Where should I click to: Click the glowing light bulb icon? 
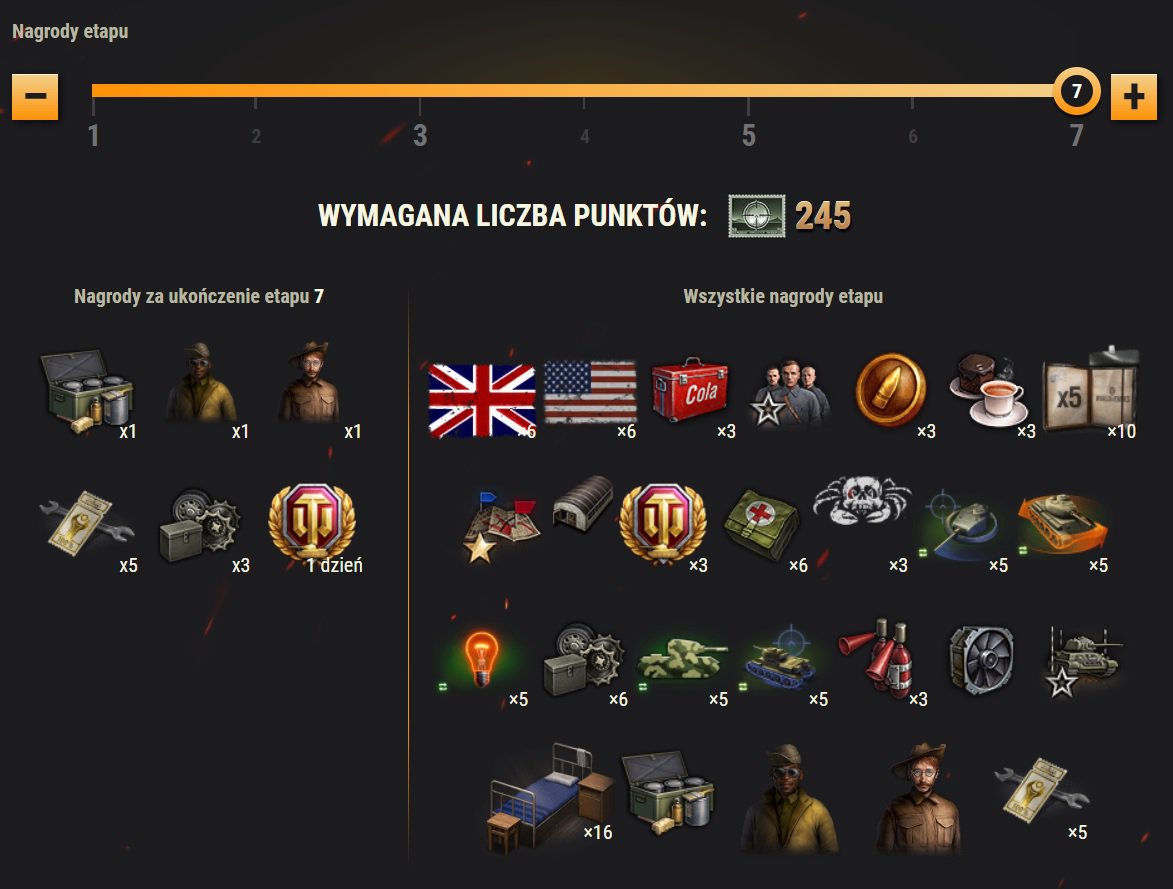click(481, 659)
